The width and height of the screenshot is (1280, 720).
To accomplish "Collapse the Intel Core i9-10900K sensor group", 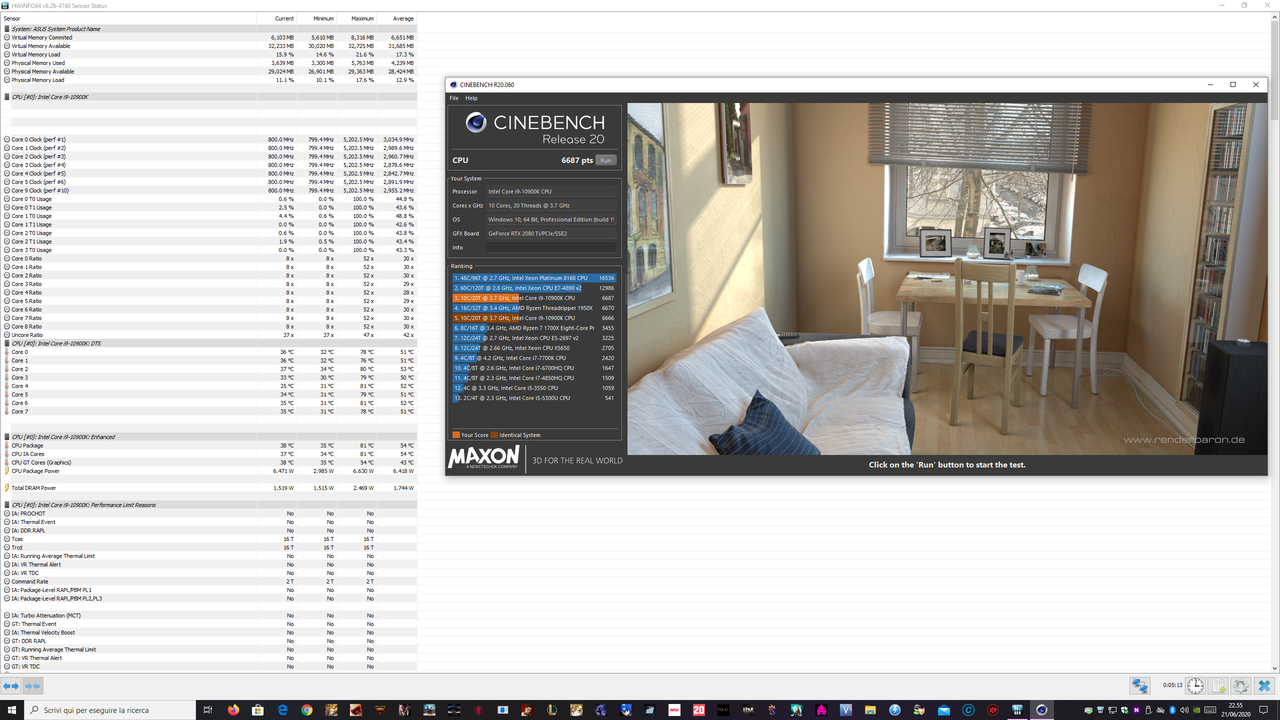I will coord(7,96).
